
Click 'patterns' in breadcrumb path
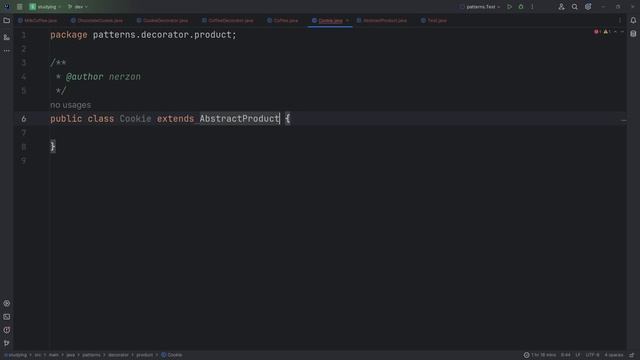[91, 355]
